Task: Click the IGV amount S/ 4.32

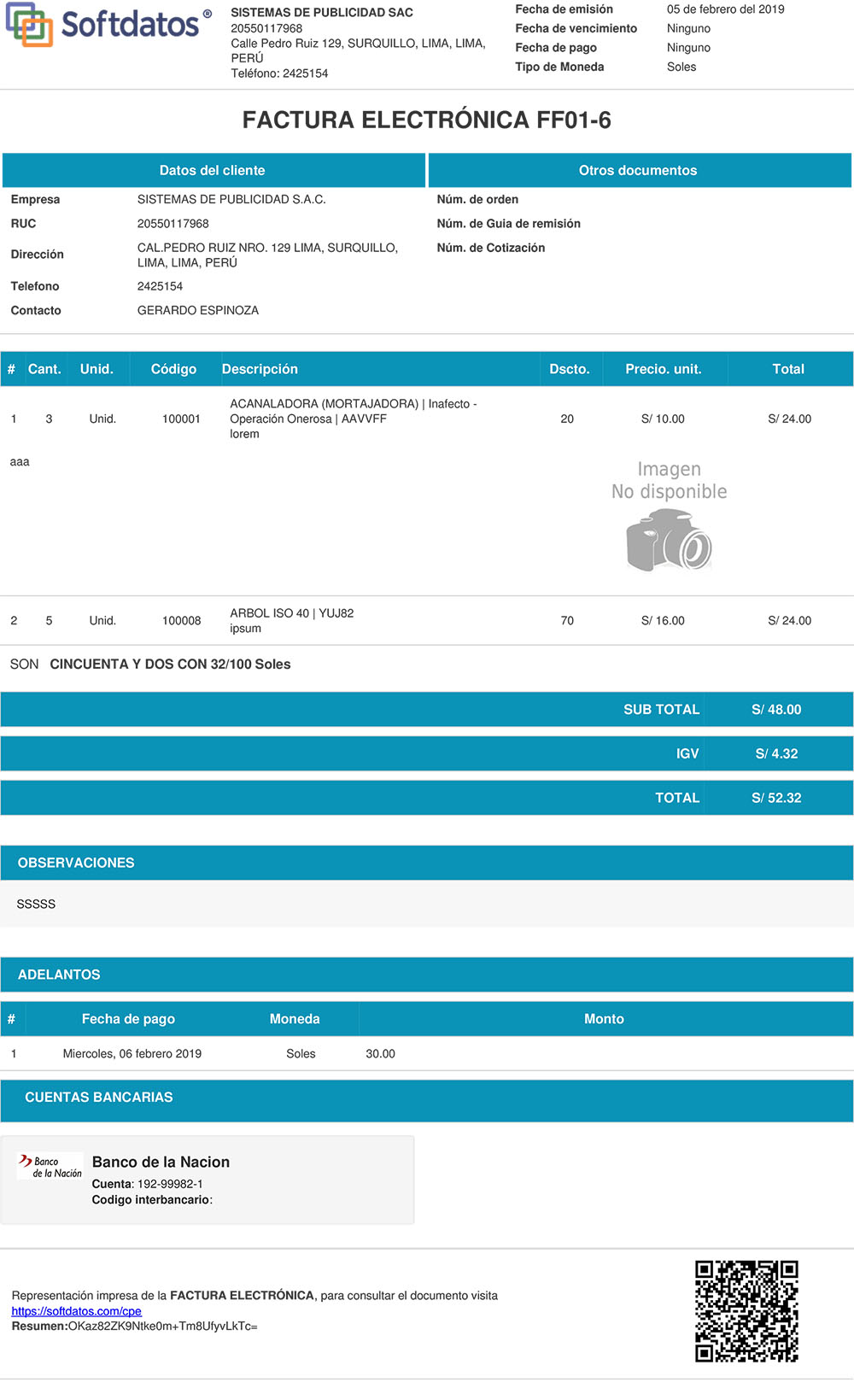Action: coord(776,754)
